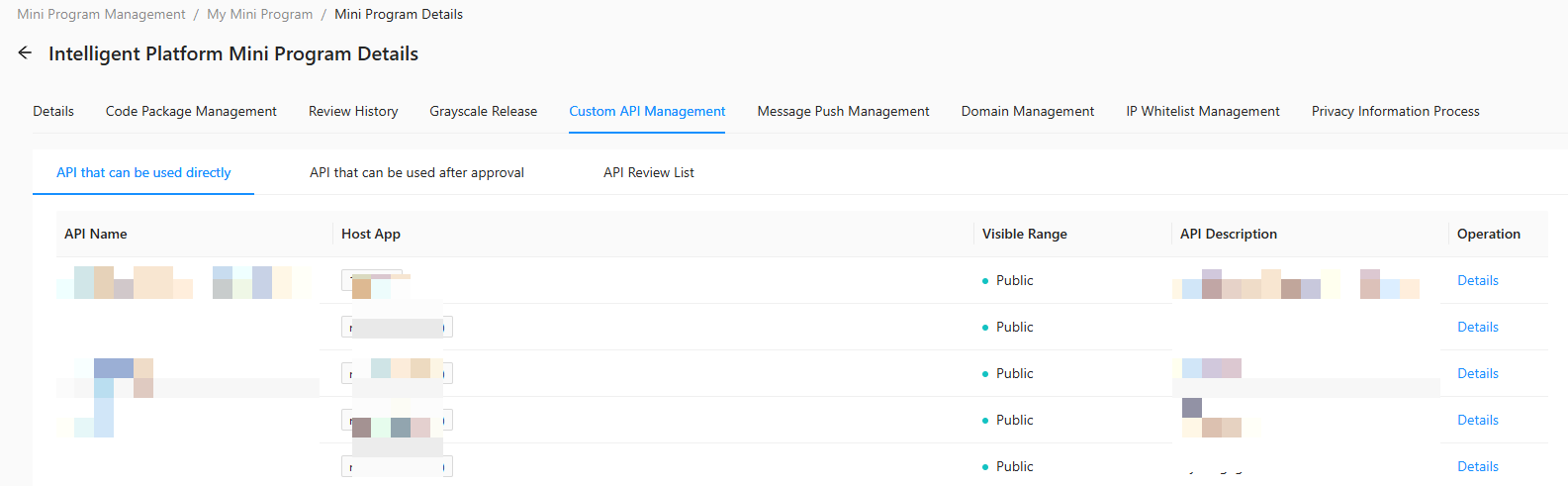Screen dimensions: 1568x486
Task: Click the API Description column header
Action: 1229,234
